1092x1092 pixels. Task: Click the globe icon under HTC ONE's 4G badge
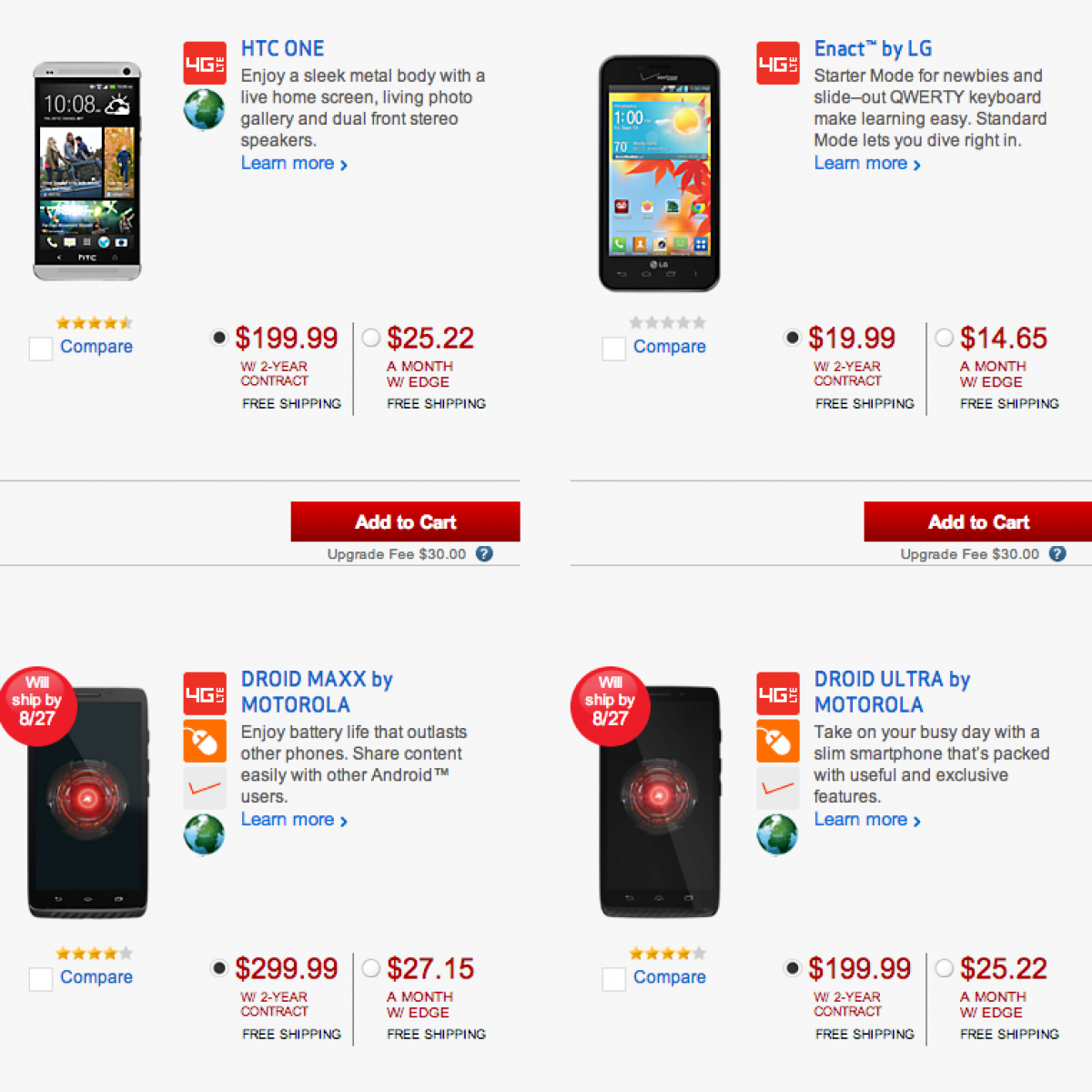pyautogui.click(x=204, y=110)
